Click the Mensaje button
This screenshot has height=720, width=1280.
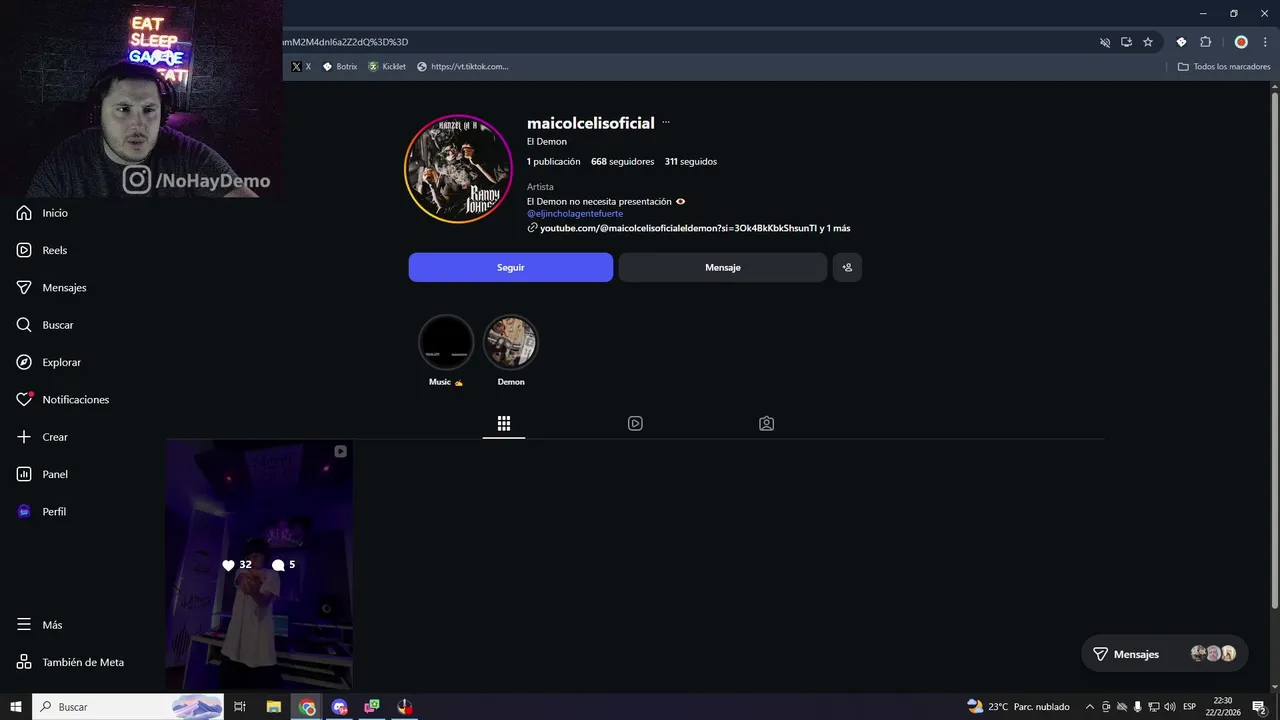click(x=723, y=267)
